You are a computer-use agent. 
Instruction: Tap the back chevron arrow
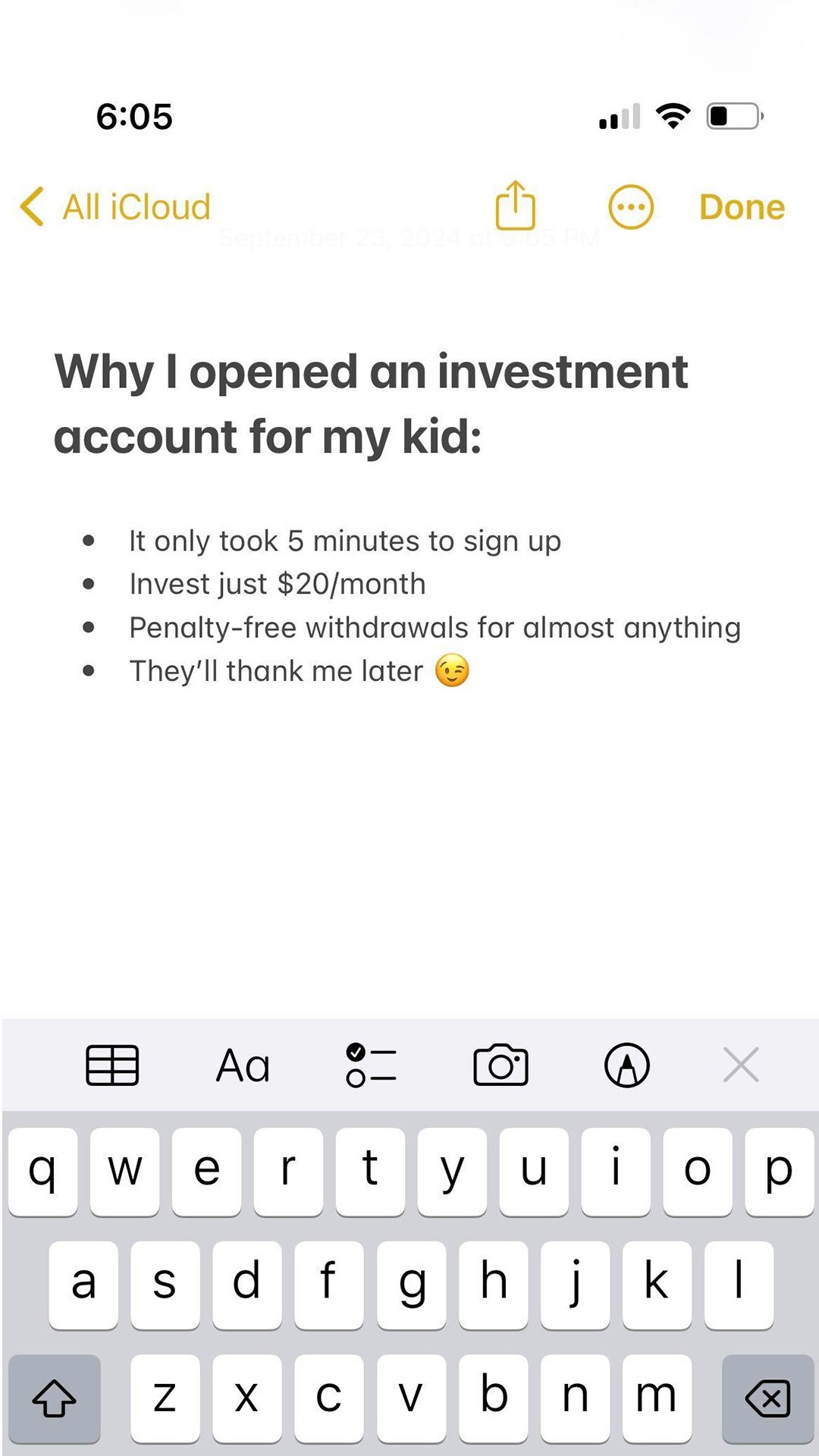[32, 206]
